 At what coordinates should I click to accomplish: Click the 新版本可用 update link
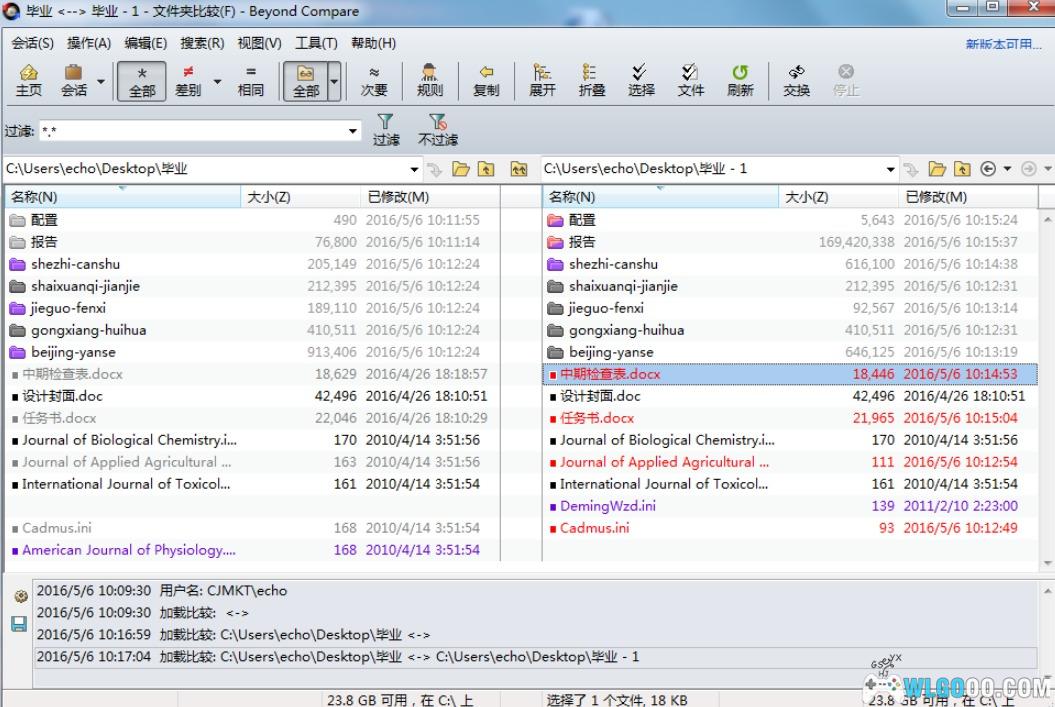pos(1002,44)
